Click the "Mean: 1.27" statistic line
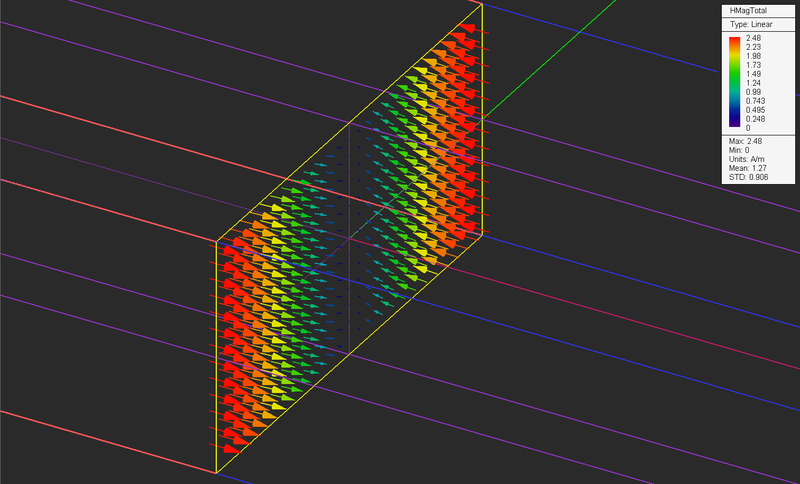This screenshot has width=800, height=484. tap(746, 168)
